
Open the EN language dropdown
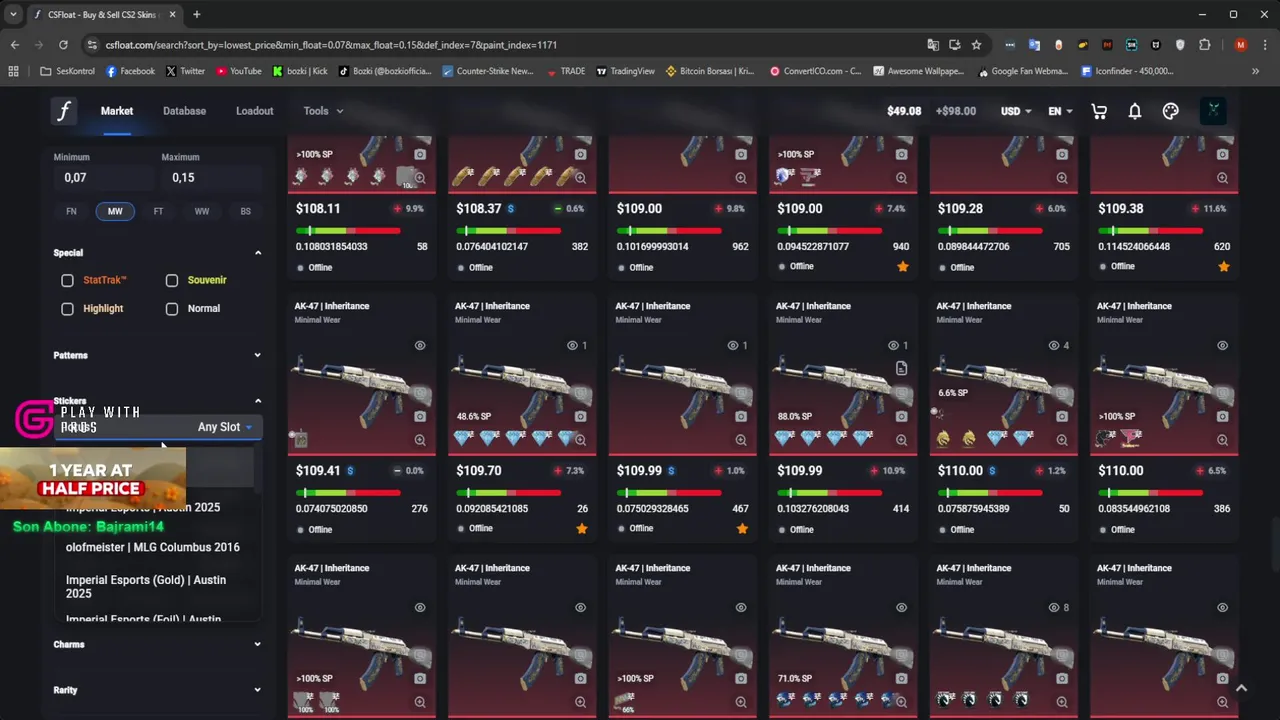pyautogui.click(x=1060, y=111)
